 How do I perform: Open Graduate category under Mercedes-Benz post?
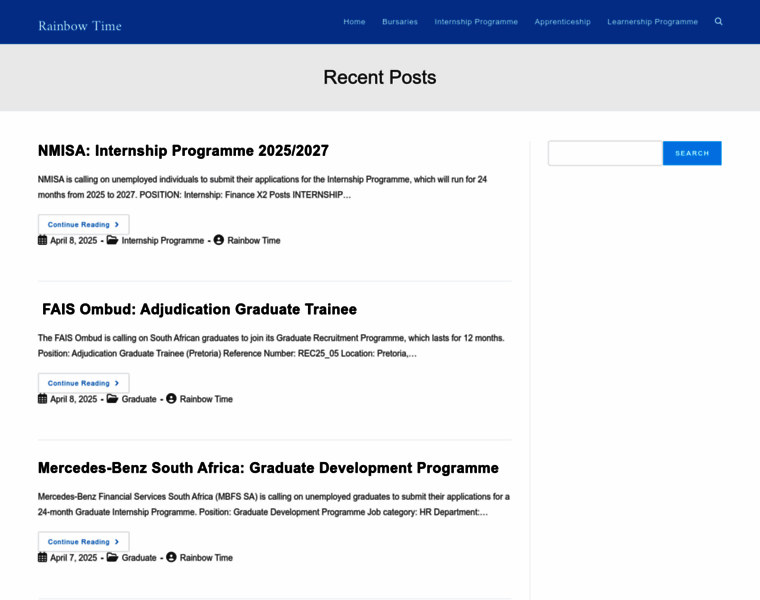click(x=139, y=557)
